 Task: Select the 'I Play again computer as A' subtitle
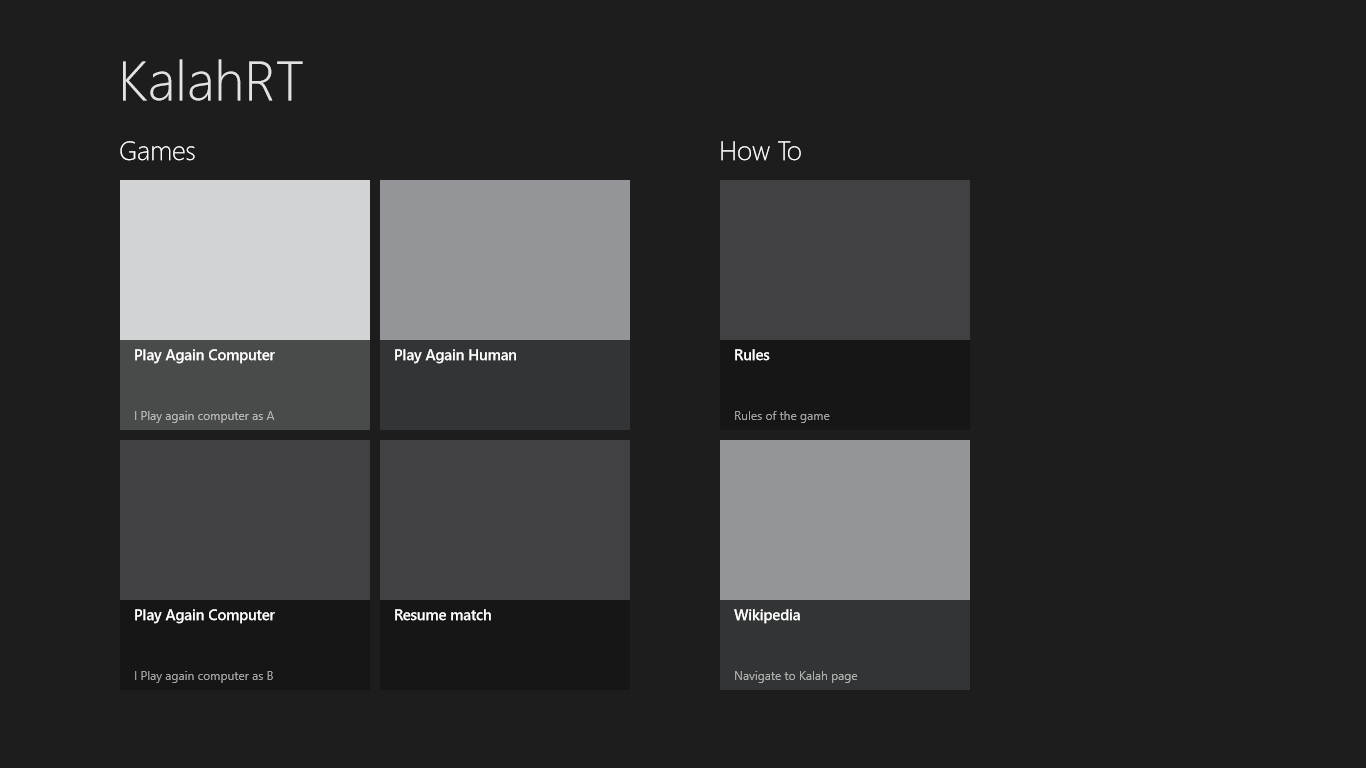click(x=204, y=416)
